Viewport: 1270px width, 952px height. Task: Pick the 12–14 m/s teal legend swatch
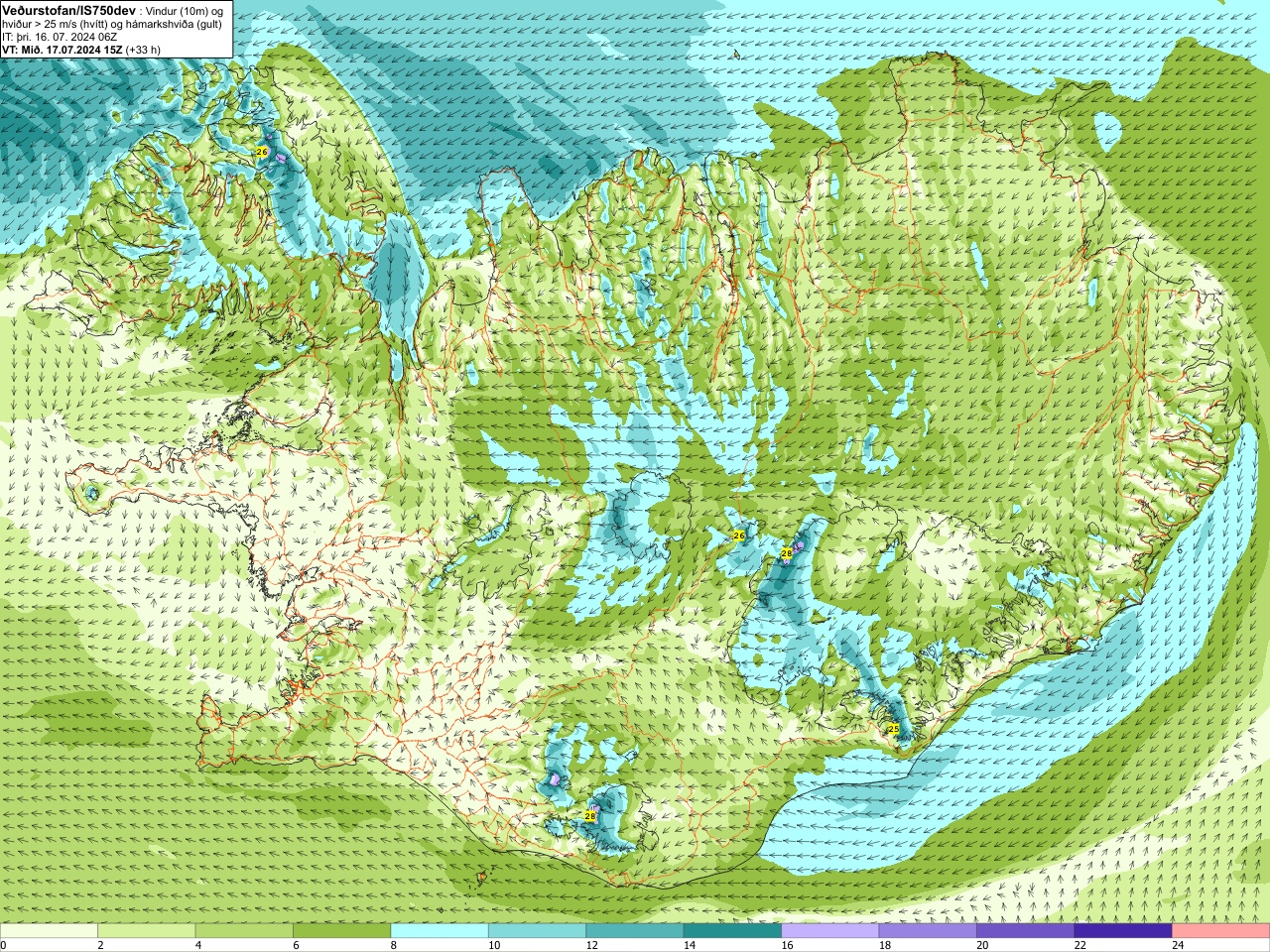[635, 931]
